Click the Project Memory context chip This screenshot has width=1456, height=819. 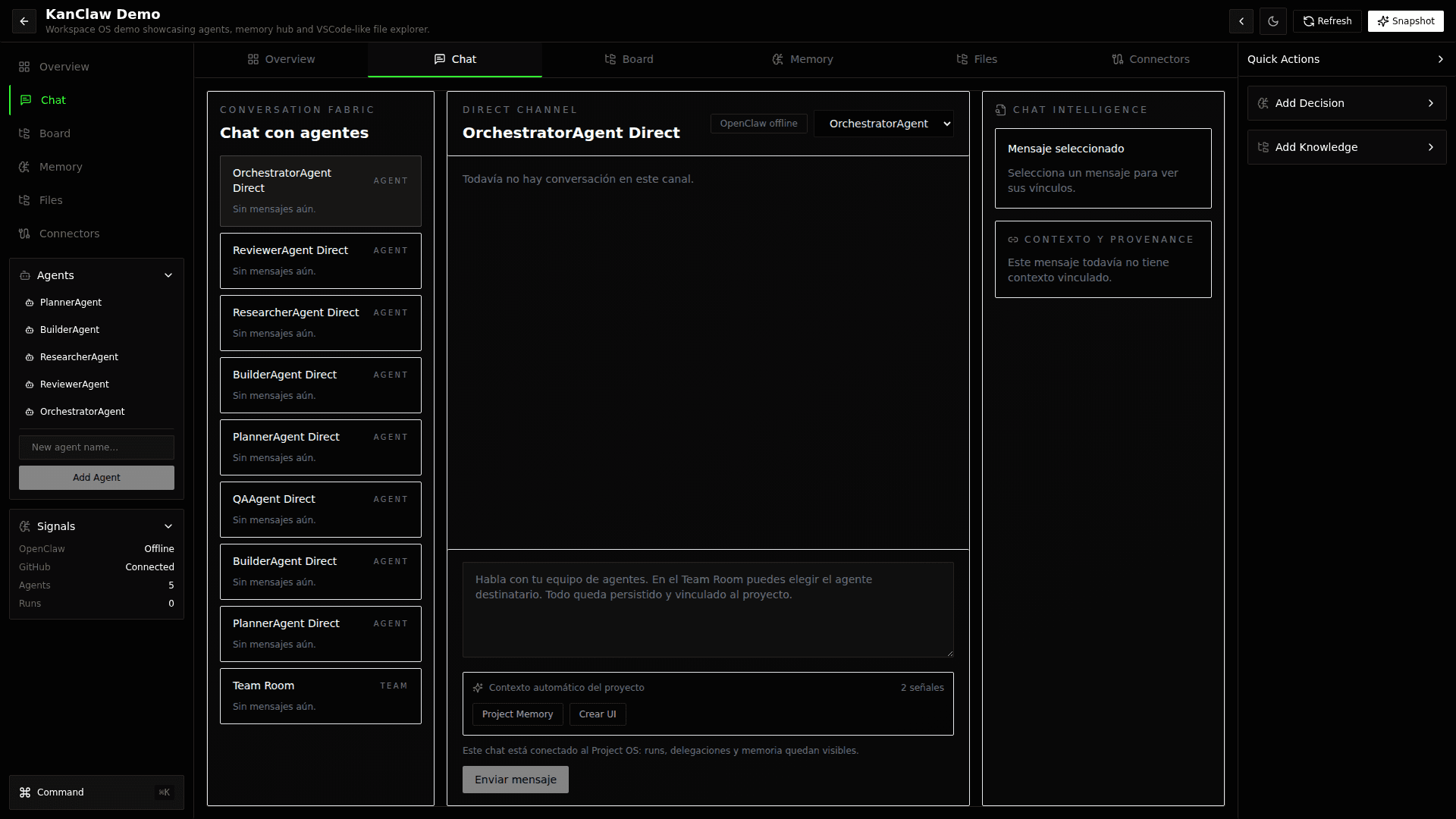tap(517, 714)
